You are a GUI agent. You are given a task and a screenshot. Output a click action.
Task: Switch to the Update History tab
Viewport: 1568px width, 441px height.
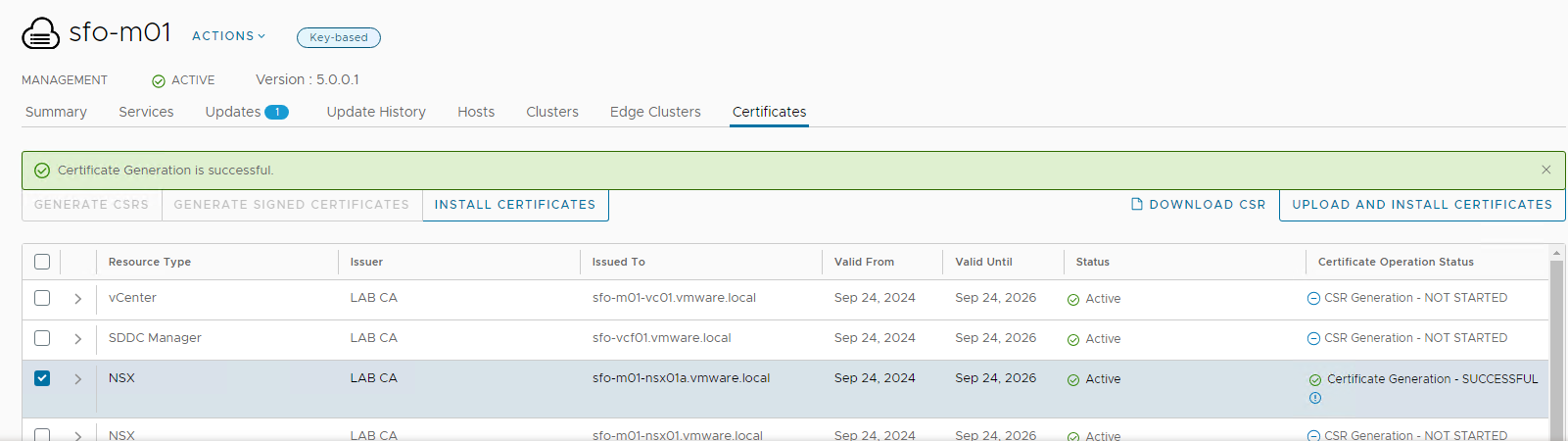pyautogui.click(x=376, y=112)
